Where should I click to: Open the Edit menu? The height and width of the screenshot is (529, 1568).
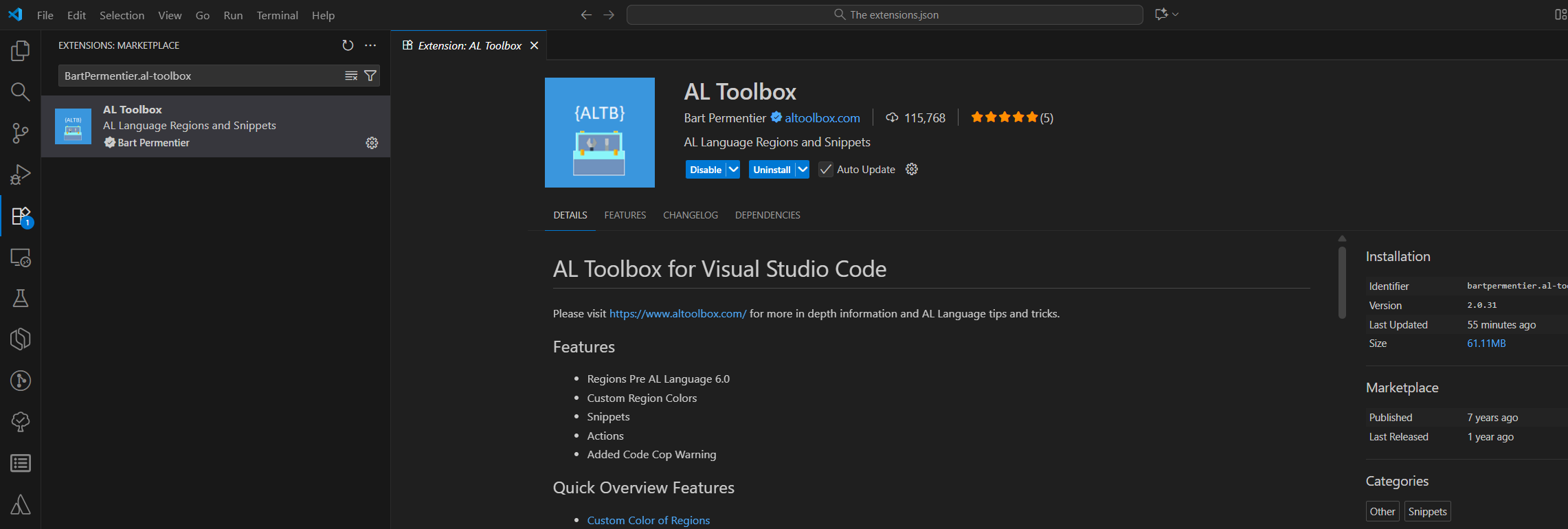pos(76,15)
